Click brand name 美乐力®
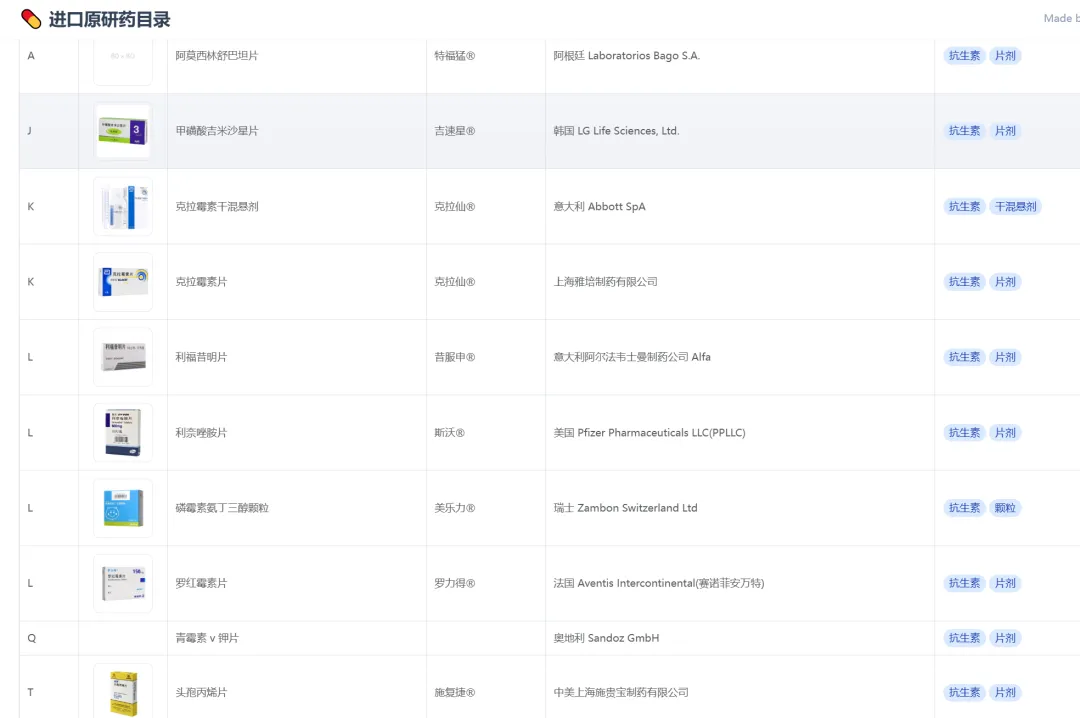 click(455, 508)
